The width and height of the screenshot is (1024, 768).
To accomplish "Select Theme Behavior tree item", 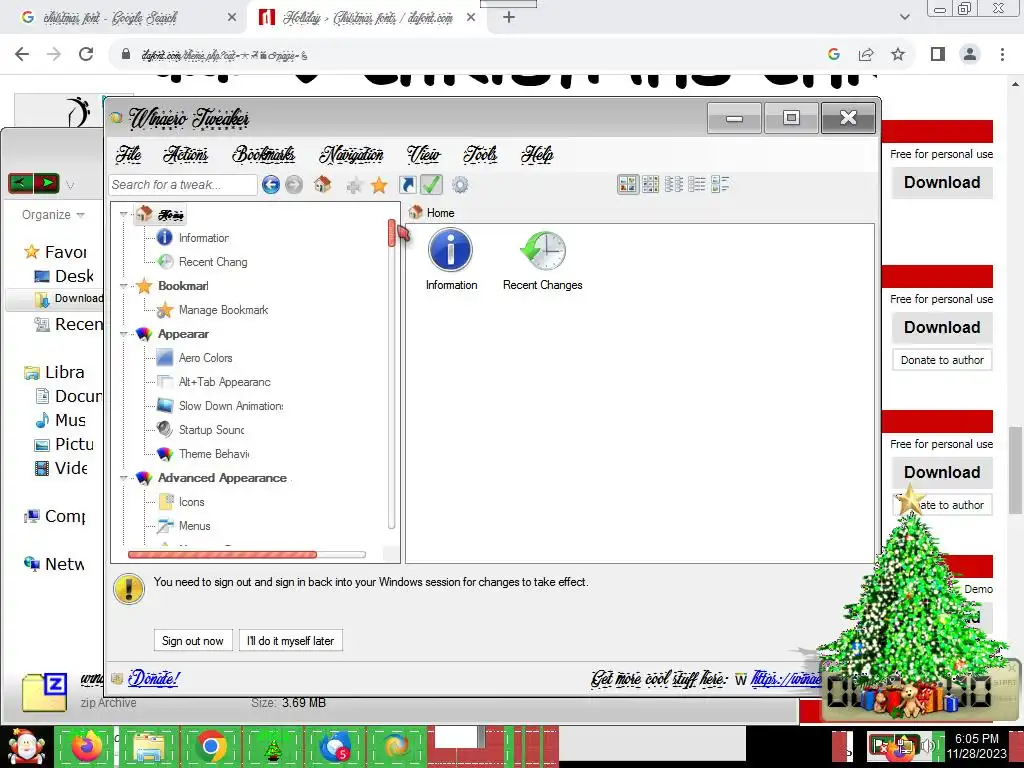I will coord(214,454).
